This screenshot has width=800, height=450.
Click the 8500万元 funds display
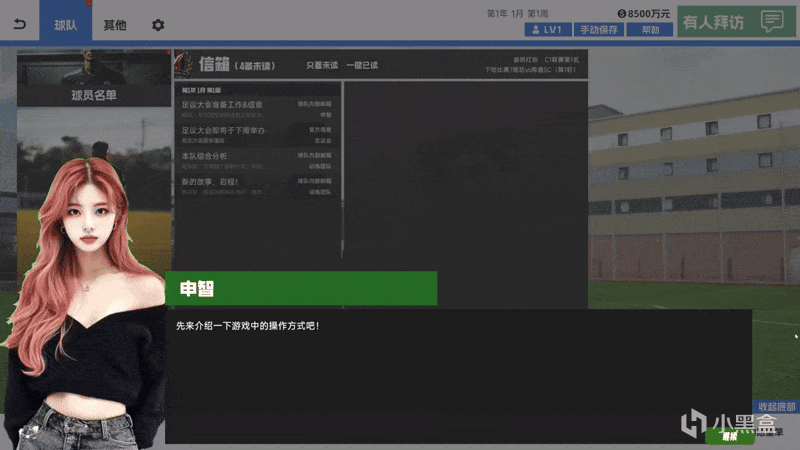(x=643, y=14)
